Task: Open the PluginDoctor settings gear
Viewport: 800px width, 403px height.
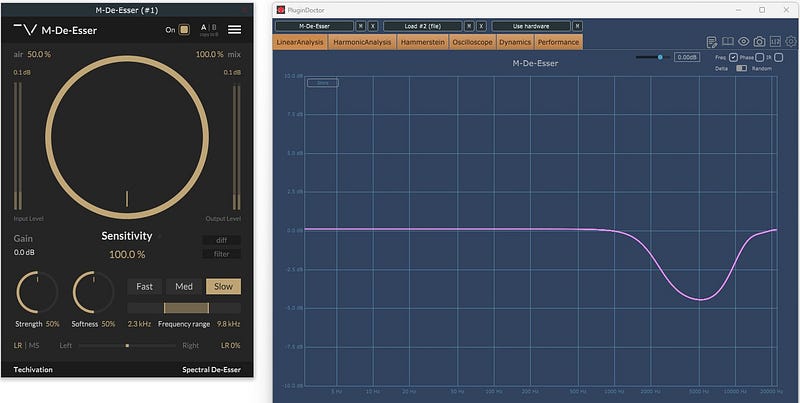Action: (791, 42)
